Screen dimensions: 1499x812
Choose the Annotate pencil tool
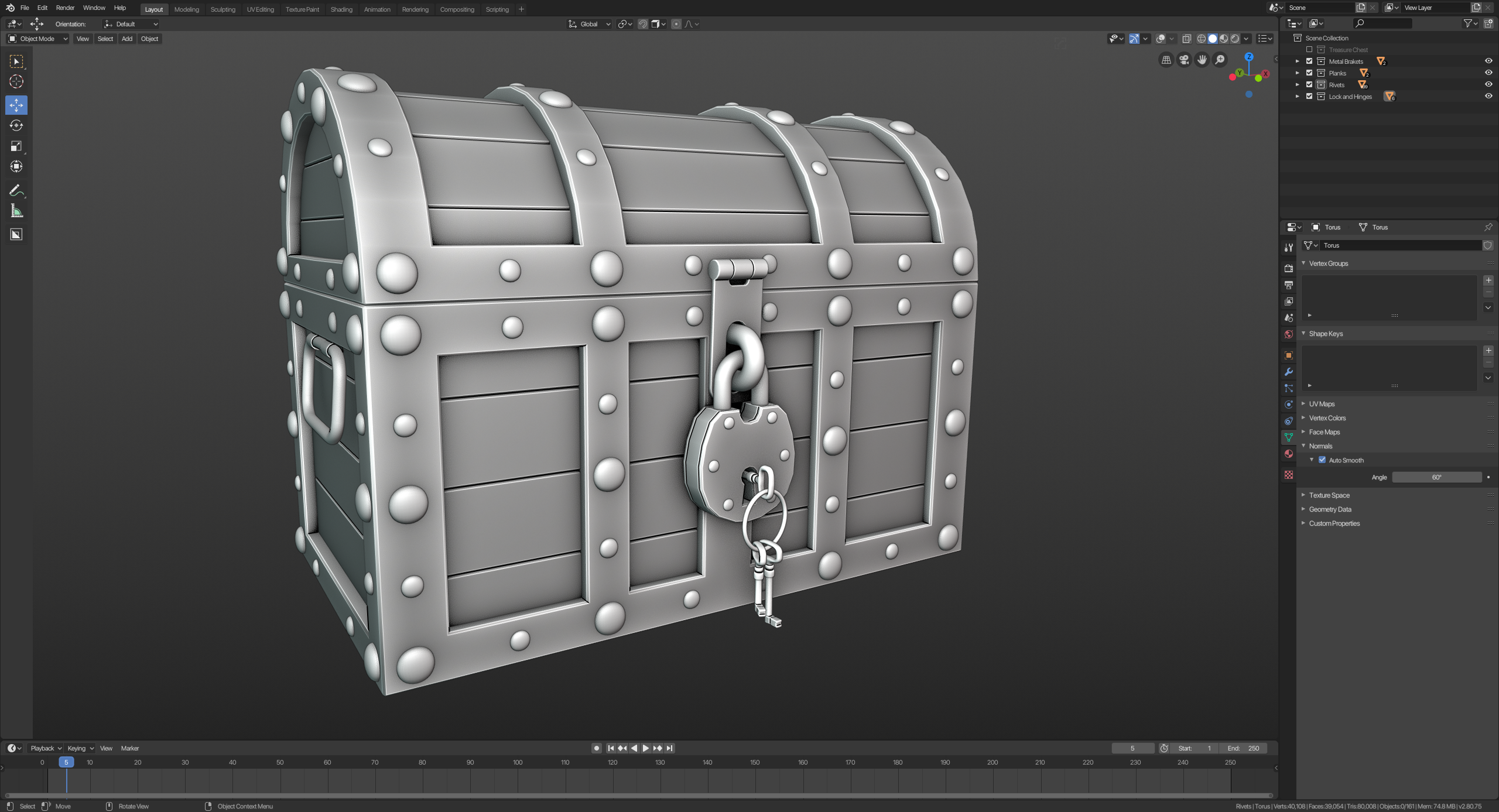(16, 190)
